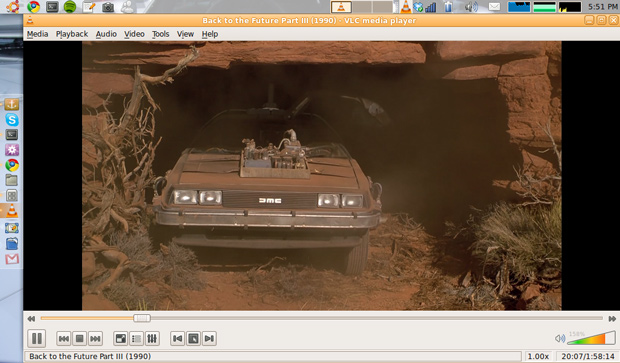This screenshot has height=363, width=620.
Task: Pause the movie playback
Action: 37,338
